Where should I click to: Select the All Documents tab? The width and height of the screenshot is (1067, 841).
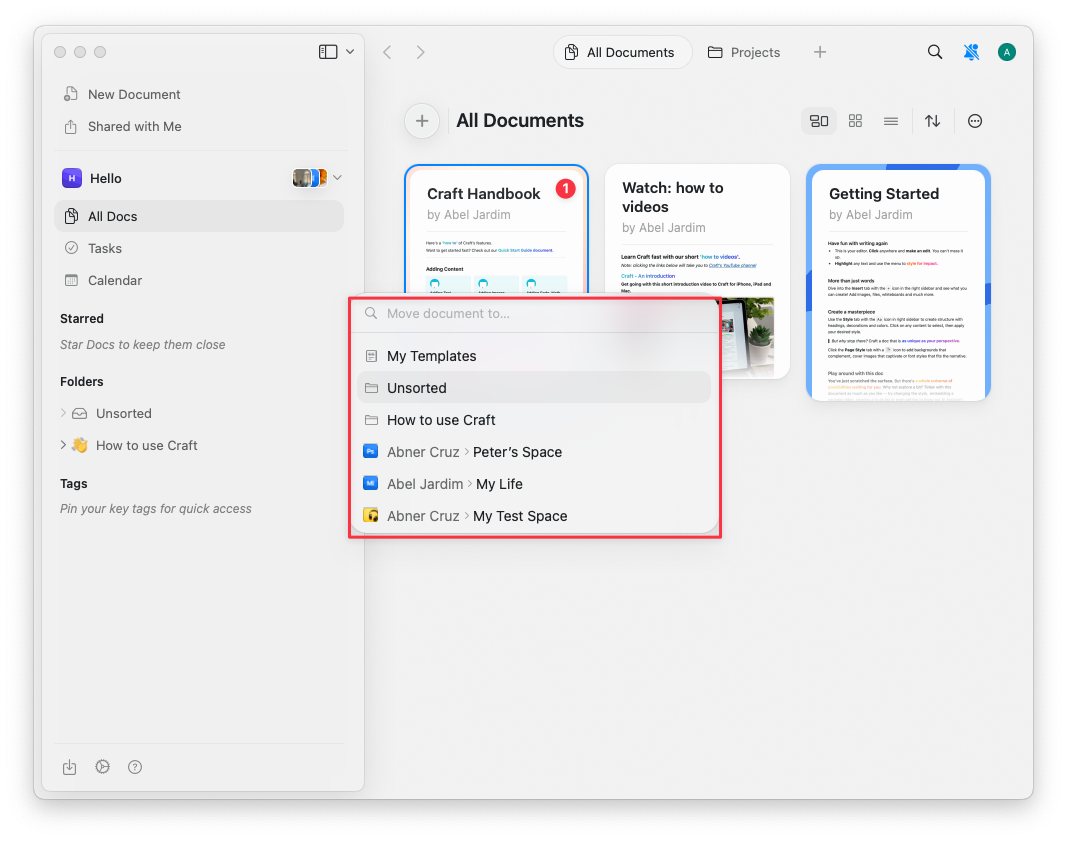point(622,51)
